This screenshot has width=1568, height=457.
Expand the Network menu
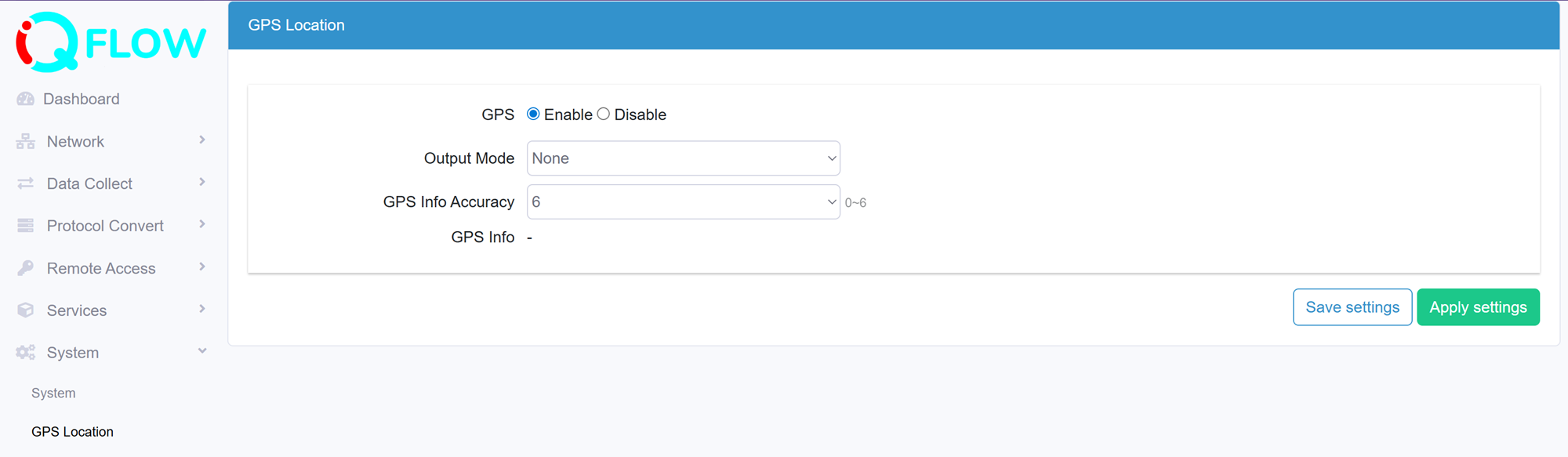click(x=202, y=140)
